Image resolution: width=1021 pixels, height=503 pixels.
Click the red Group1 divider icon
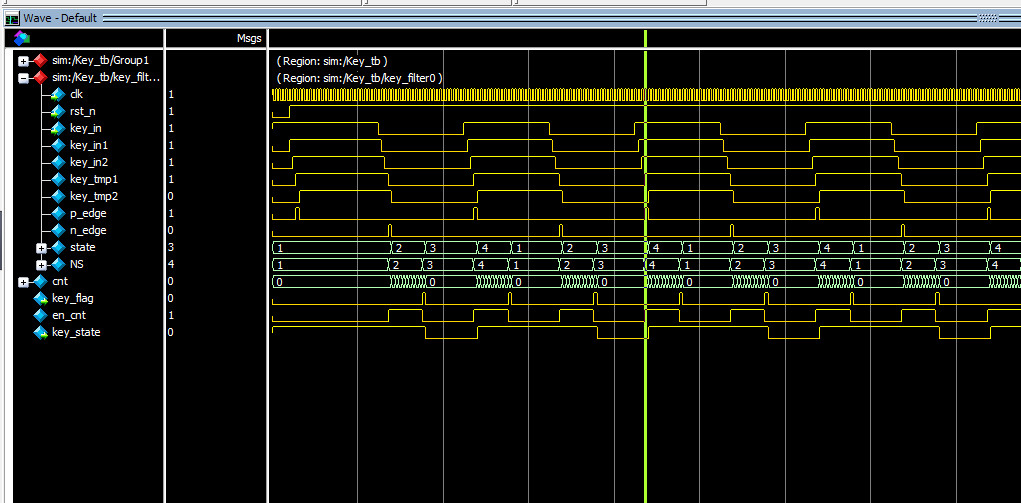click(x=39, y=60)
